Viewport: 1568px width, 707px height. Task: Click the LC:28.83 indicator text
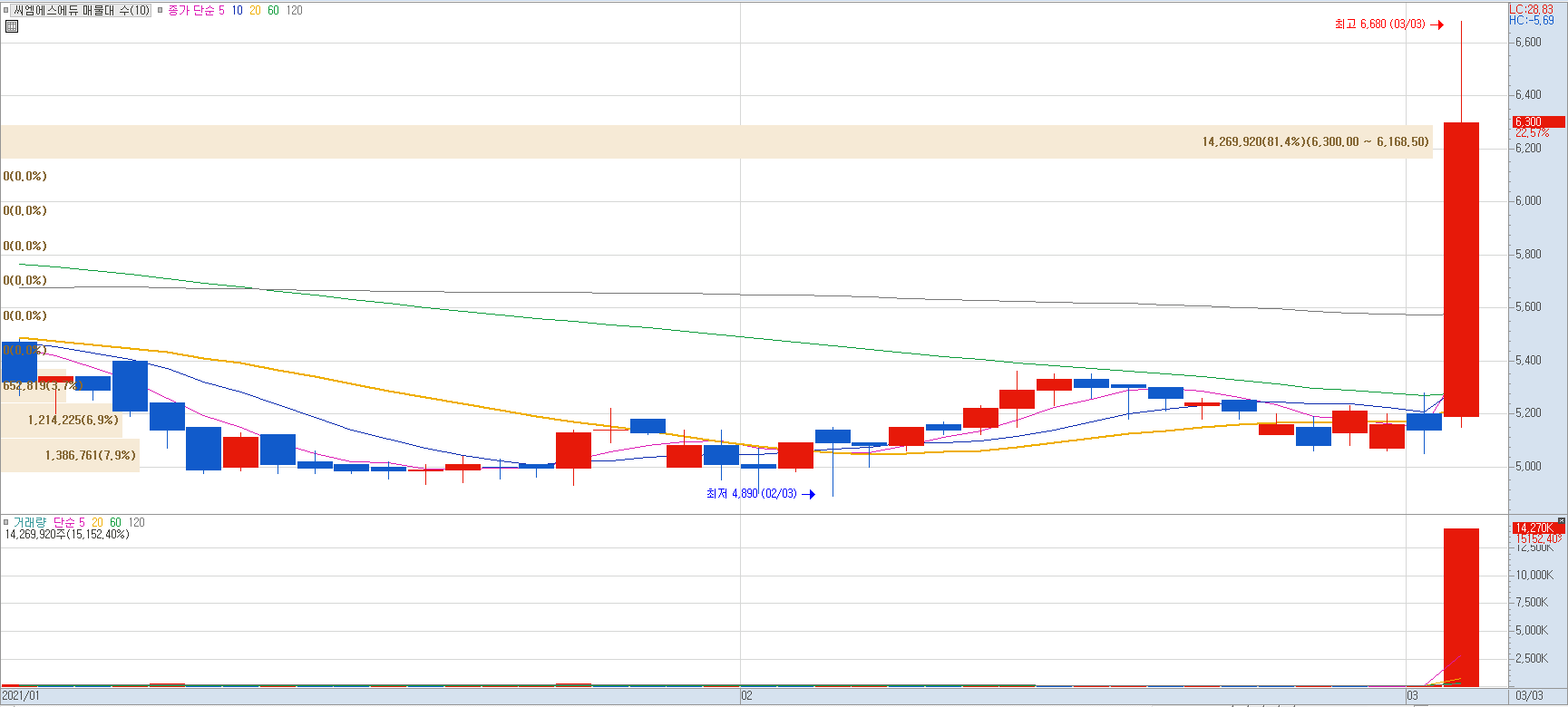[x=1531, y=9]
